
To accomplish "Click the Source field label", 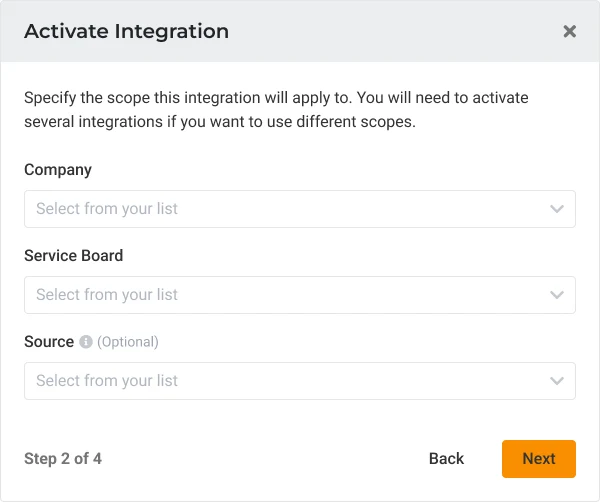I will tap(49, 342).
